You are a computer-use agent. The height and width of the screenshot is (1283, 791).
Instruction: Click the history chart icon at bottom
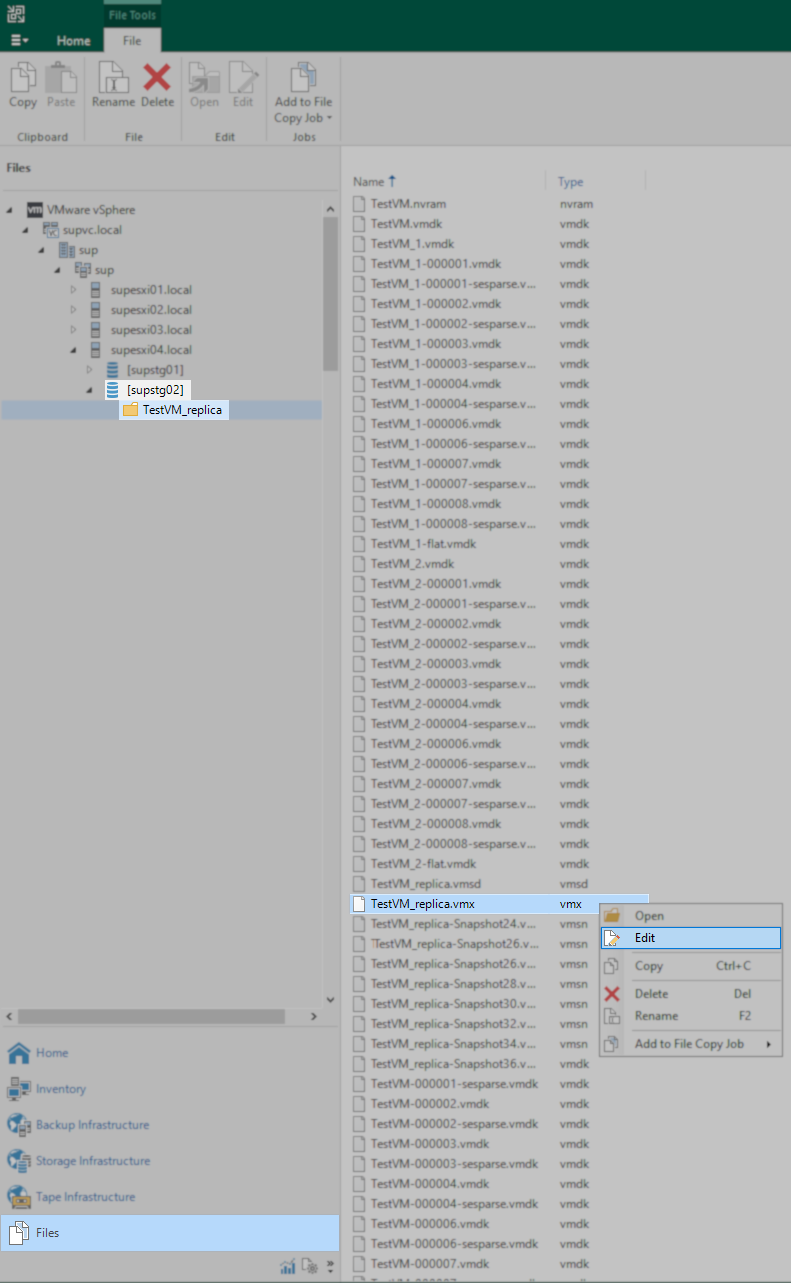point(288,1267)
